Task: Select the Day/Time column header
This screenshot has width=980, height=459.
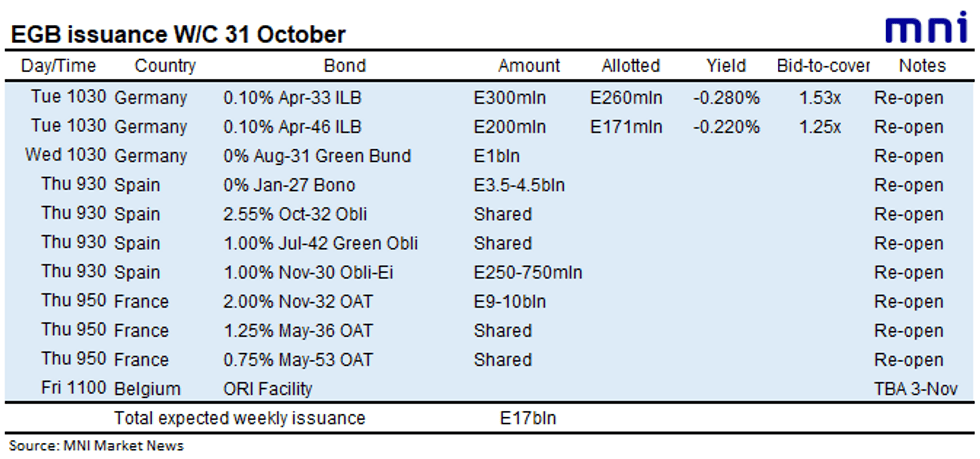Action: point(59,66)
